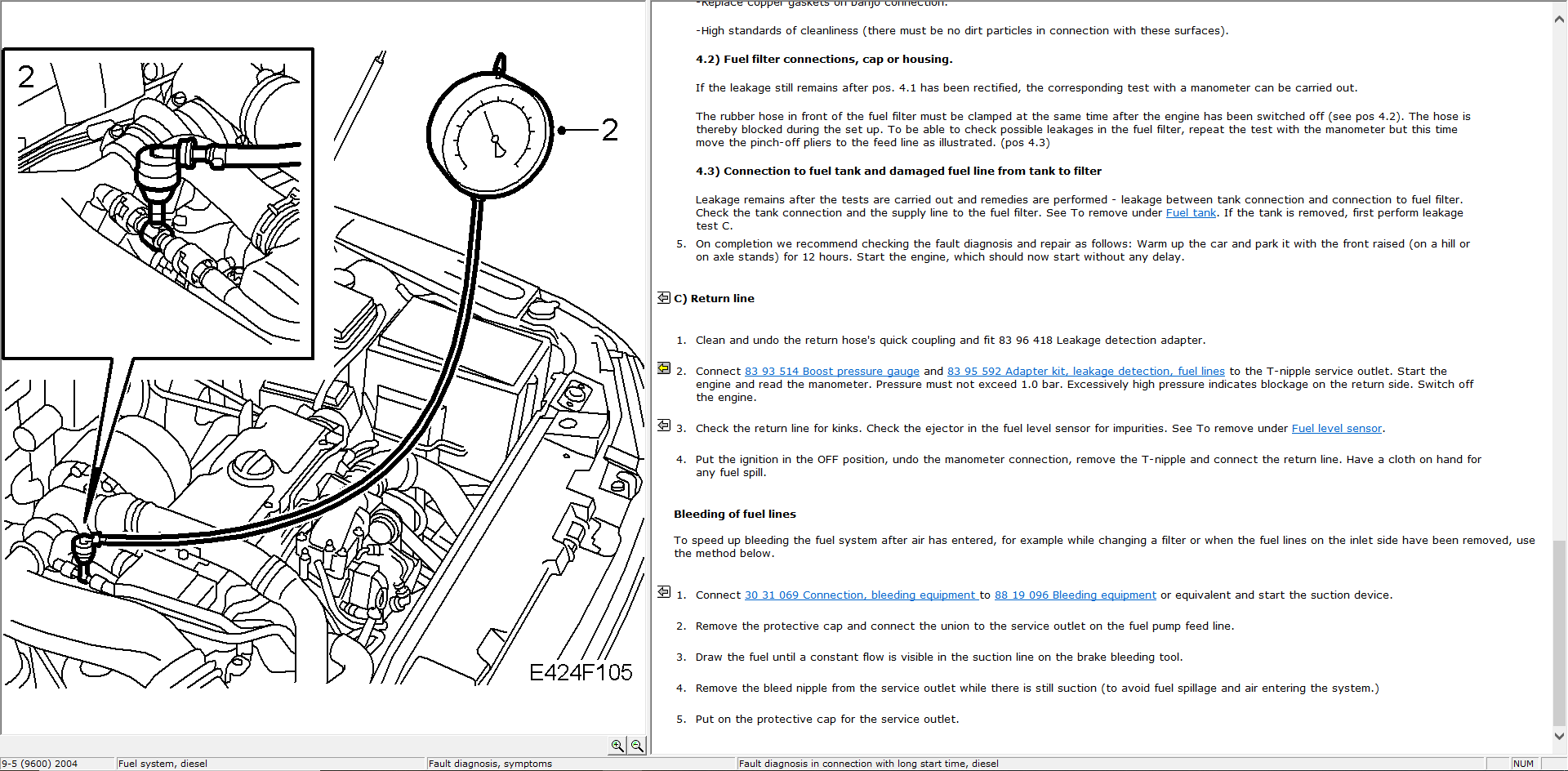Click figure code 'E424F105' in the diagram
The image size is (1568, 771).
(x=581, y=672)
